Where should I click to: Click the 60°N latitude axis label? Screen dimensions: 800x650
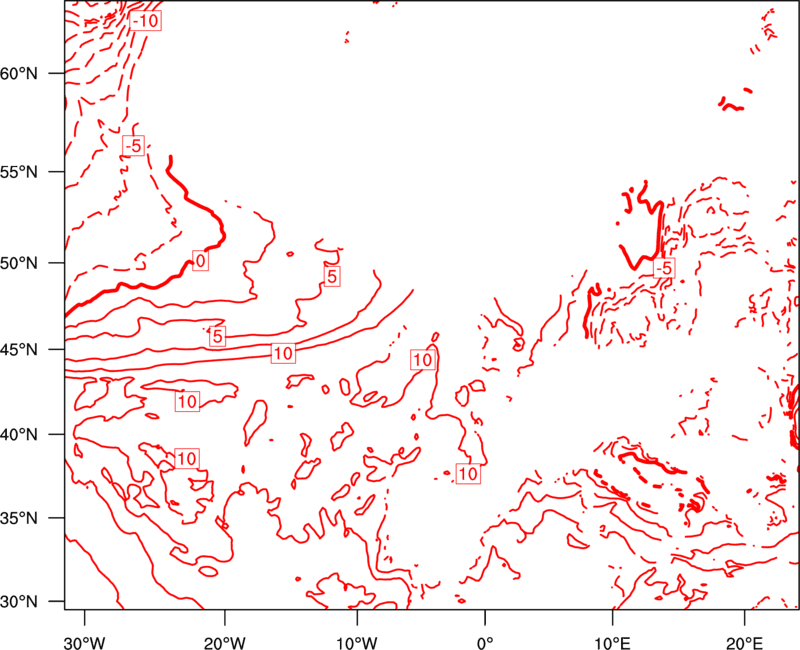(x=19, y=73)
